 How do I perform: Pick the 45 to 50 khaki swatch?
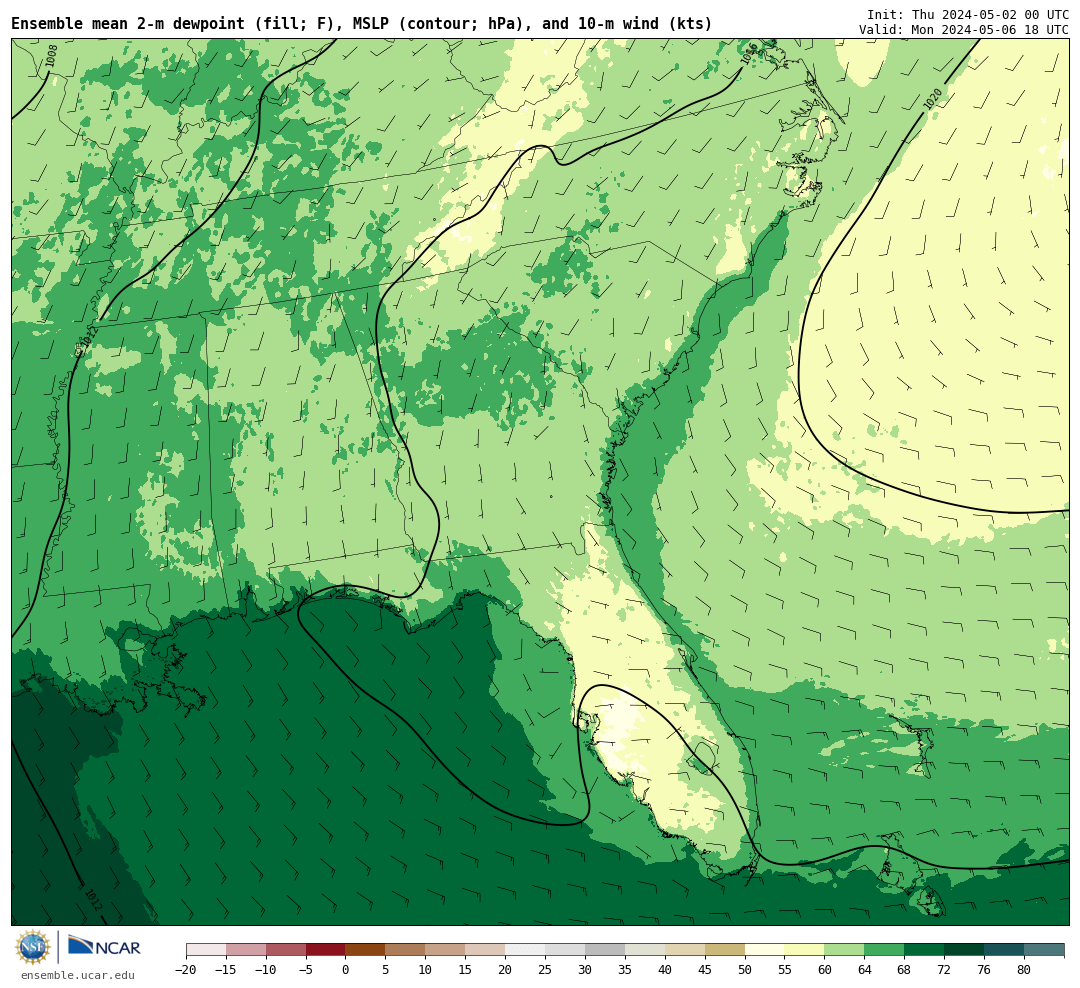click(x=725, y=950)
